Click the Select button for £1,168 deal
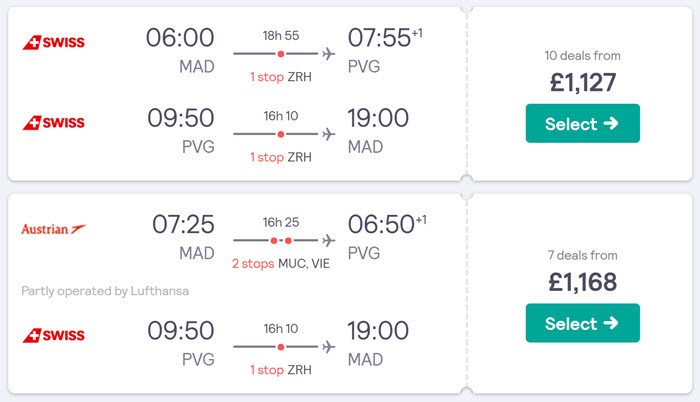The width and height of the screenshot is (700, 402). [583, 323]
